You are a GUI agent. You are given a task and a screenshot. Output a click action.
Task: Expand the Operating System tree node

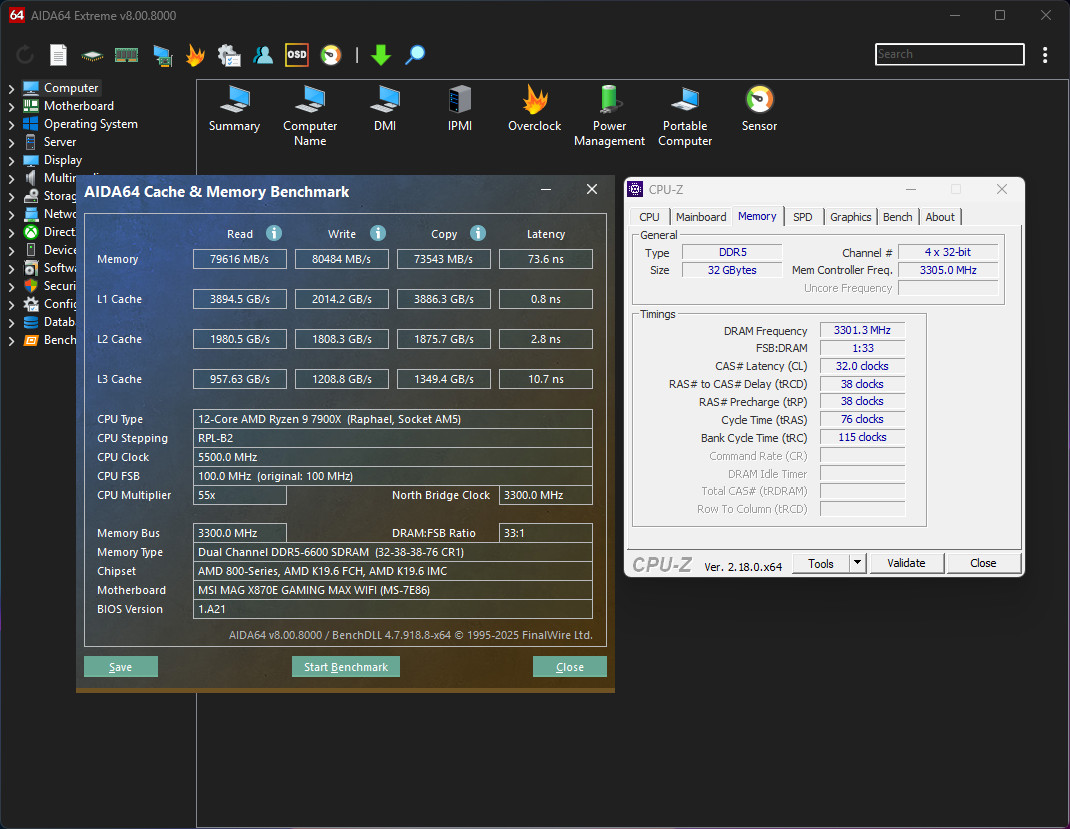pos(11,124)
